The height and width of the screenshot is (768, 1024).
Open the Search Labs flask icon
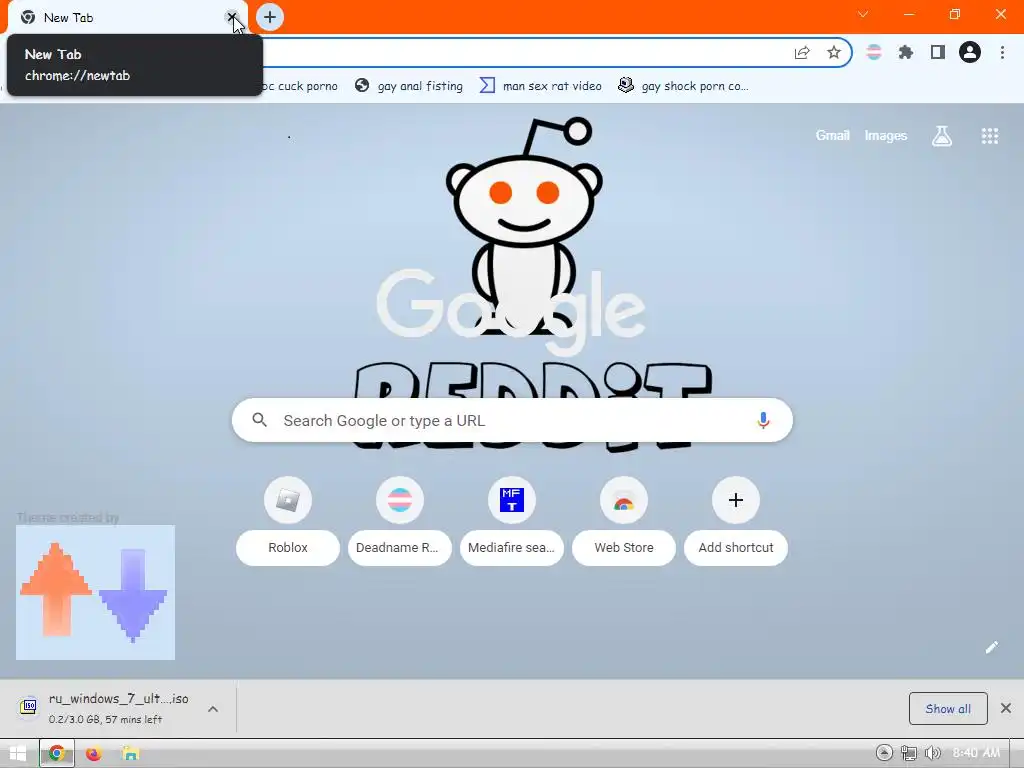(942, 136)
